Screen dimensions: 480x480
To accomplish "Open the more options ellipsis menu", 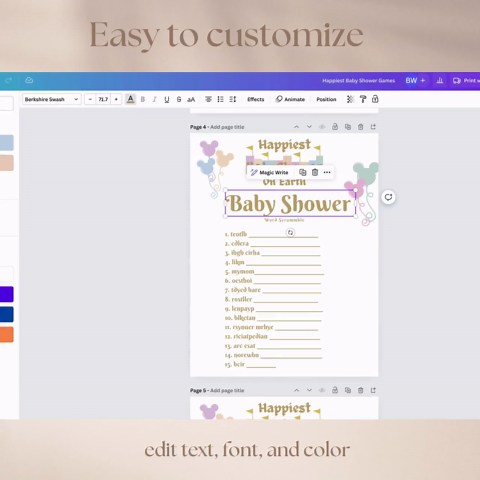I will [327, 172].
